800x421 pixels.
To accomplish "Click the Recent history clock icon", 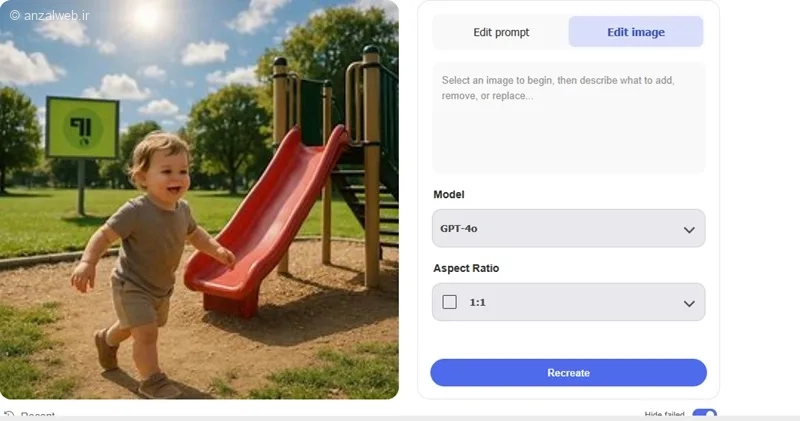I will pos(9,414).
